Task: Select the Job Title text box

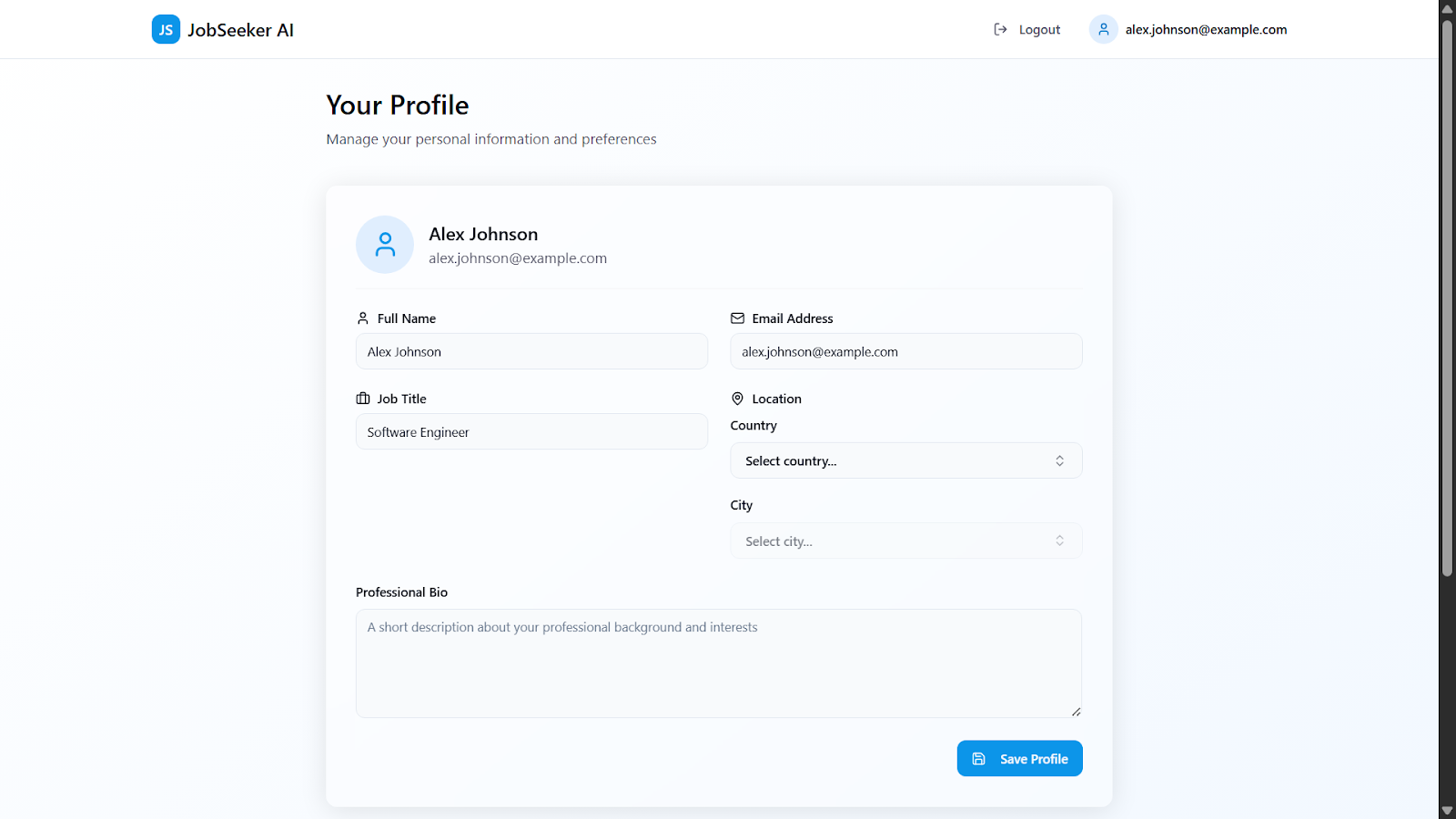Action: pyautogui.click(x=531, y=431)
